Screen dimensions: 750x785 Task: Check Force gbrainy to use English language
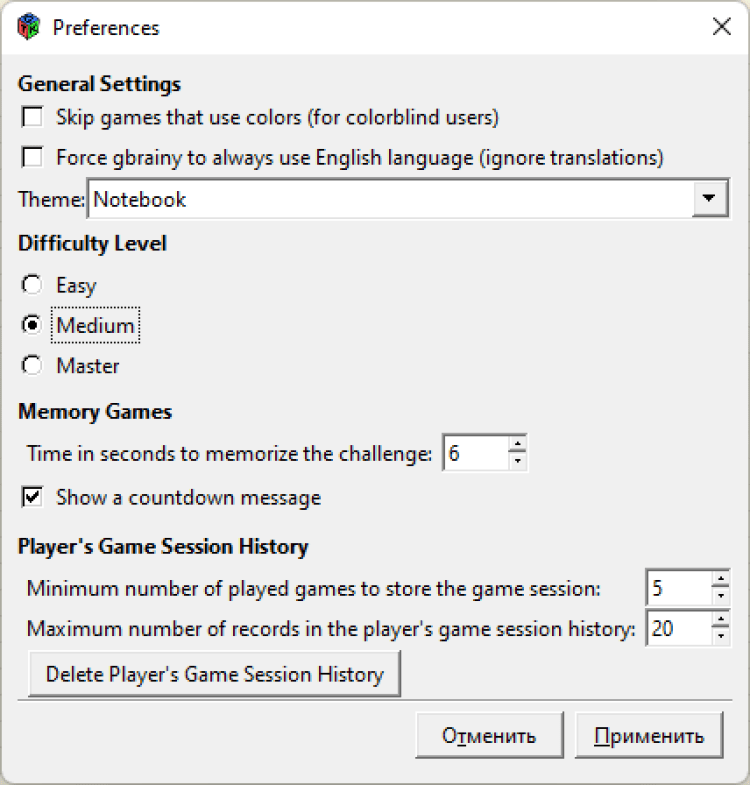coord(33,158)
